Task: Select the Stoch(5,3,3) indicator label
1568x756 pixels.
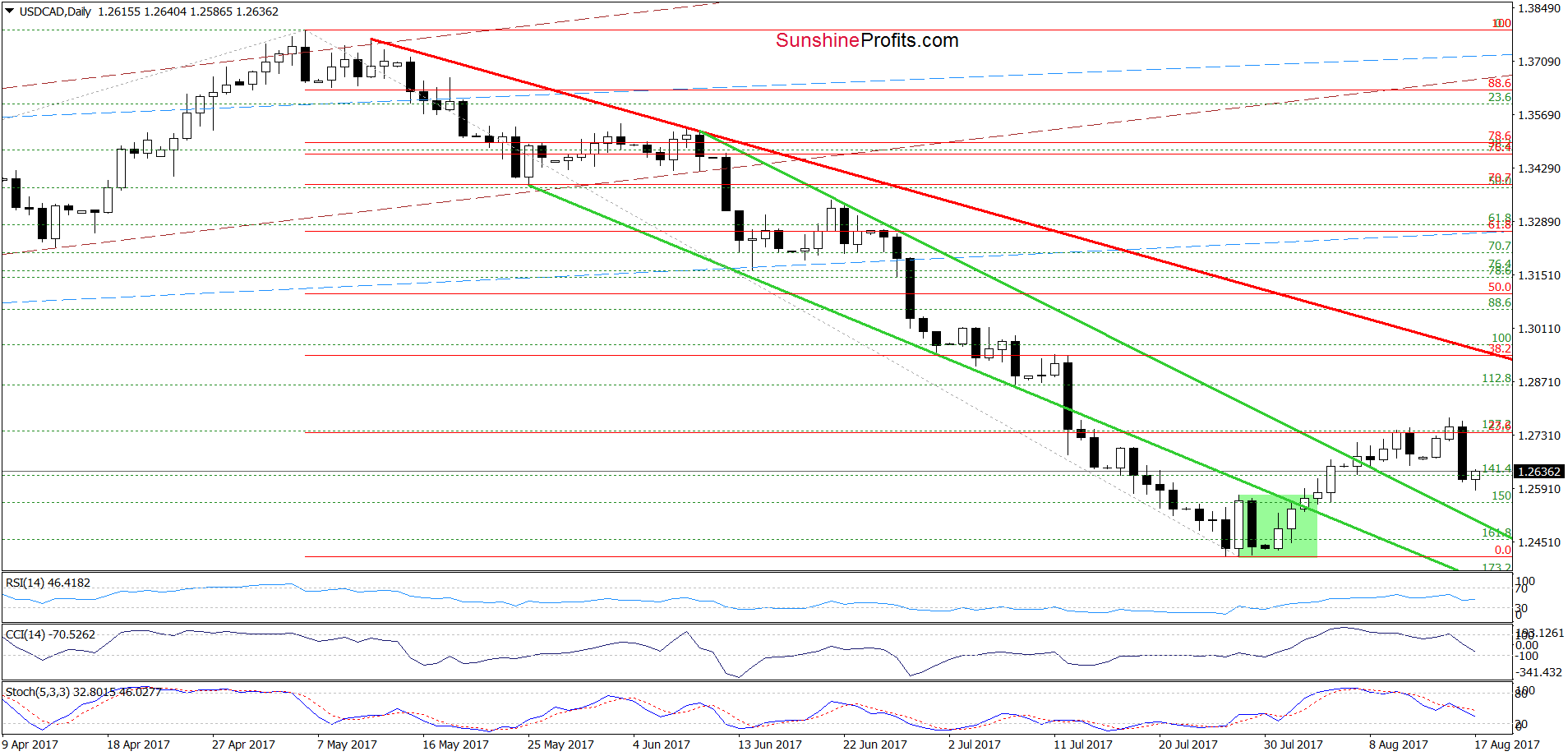Action: (84, 692)
